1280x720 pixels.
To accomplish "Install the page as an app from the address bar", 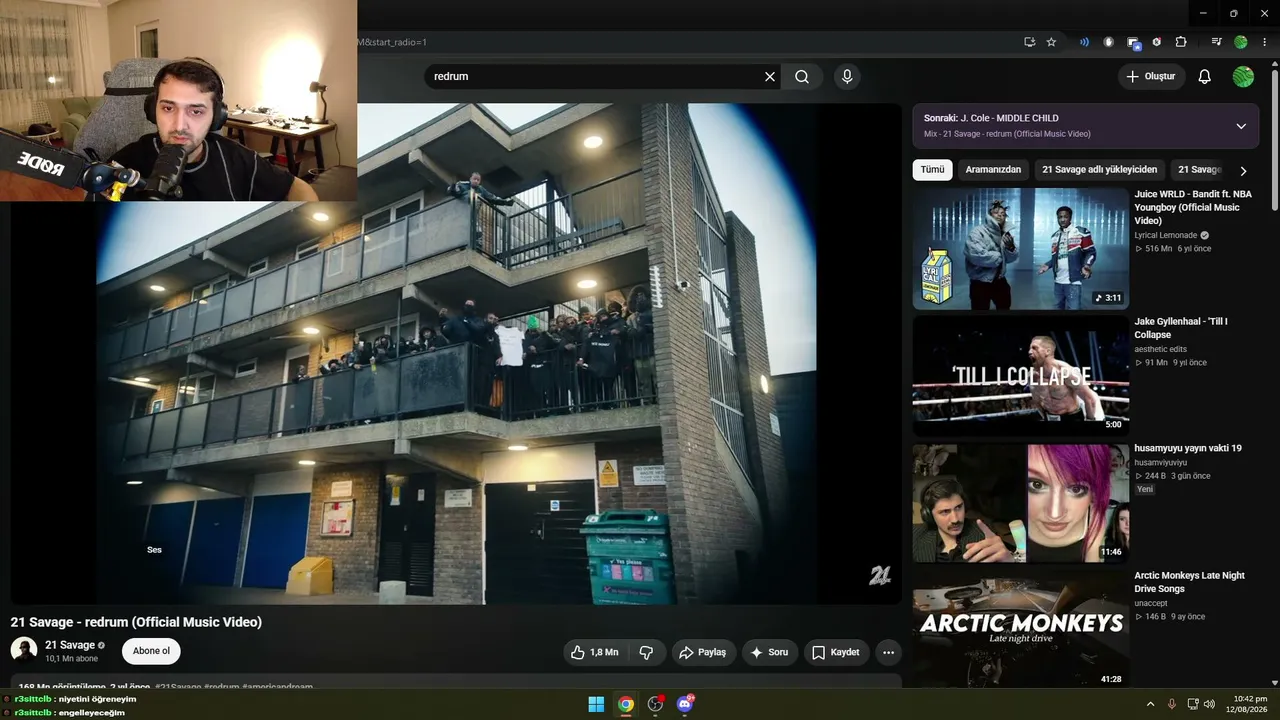I will tap(1029, 42).
